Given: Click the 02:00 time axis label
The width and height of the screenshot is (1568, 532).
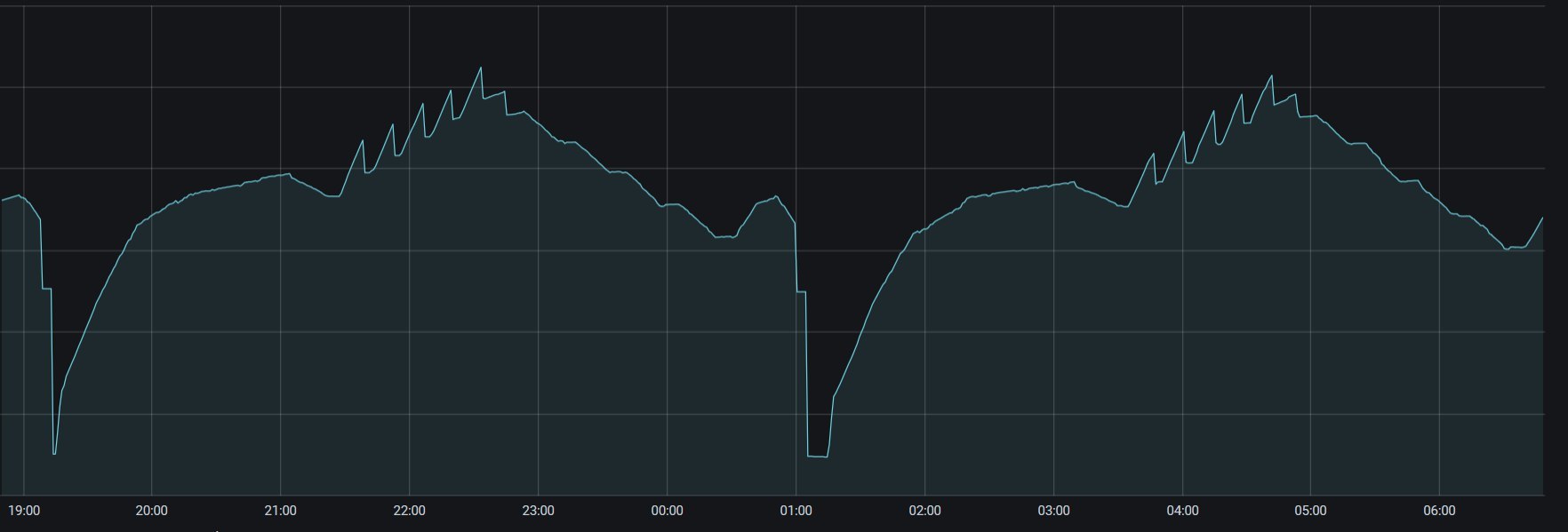Looking at the screenshot, I should pos(924,511).
